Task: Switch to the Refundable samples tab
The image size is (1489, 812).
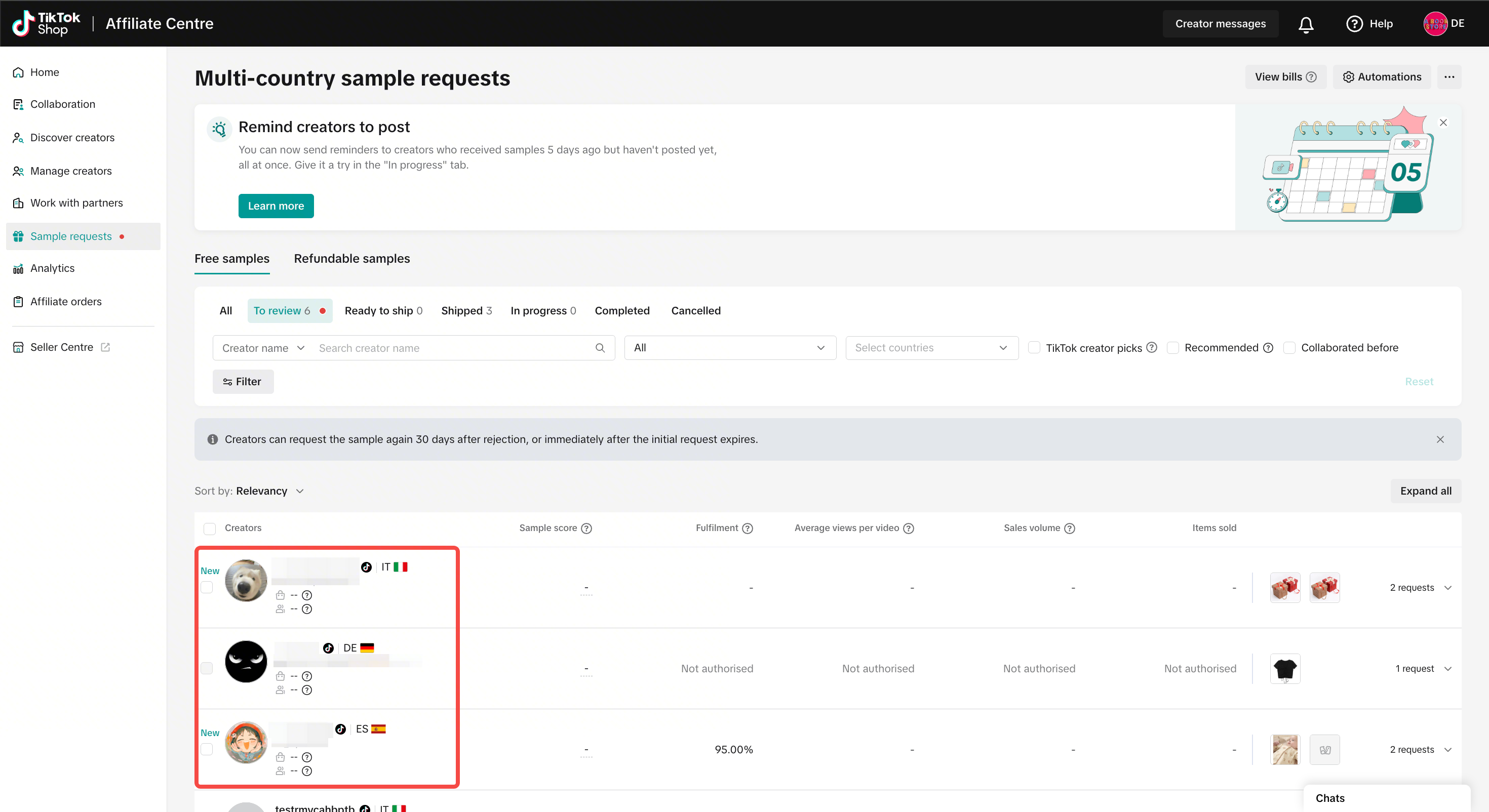Action: (x=352, y=258)
